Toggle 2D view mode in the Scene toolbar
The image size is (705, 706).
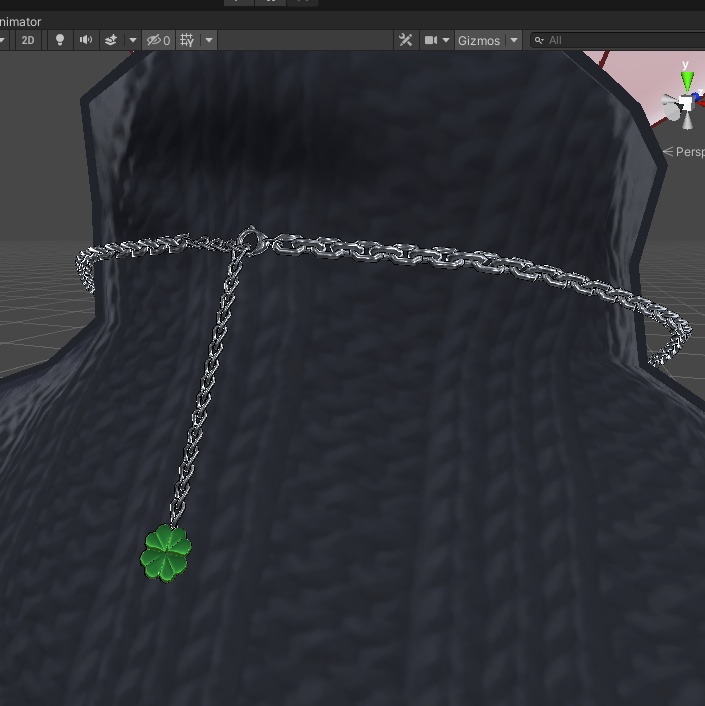coord(27,40)
